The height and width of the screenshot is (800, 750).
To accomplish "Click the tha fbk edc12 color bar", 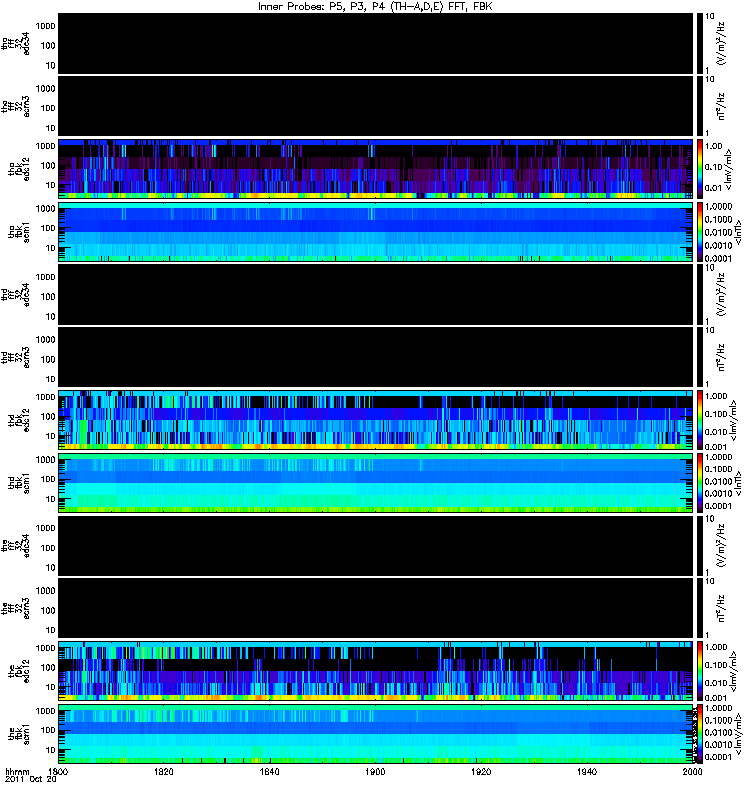I will point(699,169).
